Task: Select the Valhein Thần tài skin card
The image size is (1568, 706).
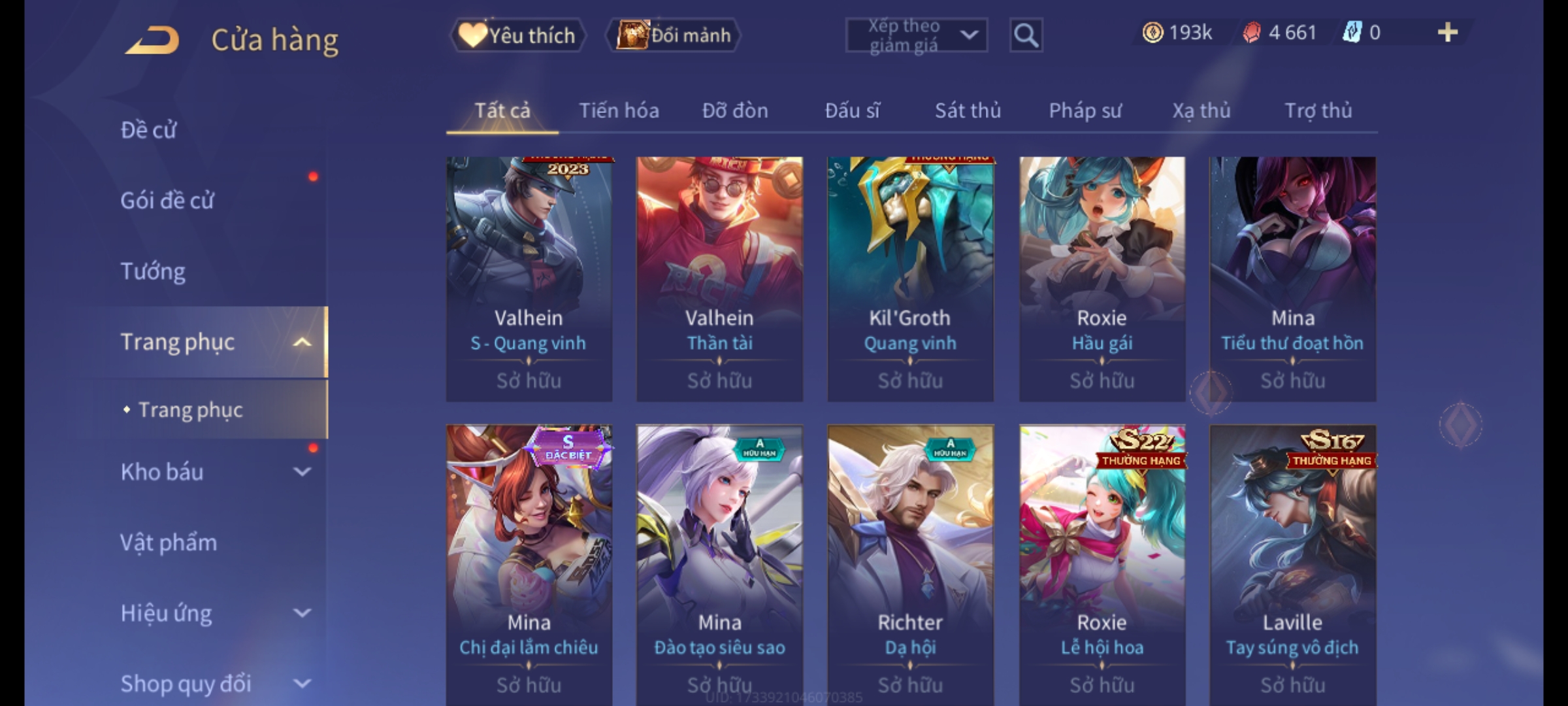Action: 719,279
